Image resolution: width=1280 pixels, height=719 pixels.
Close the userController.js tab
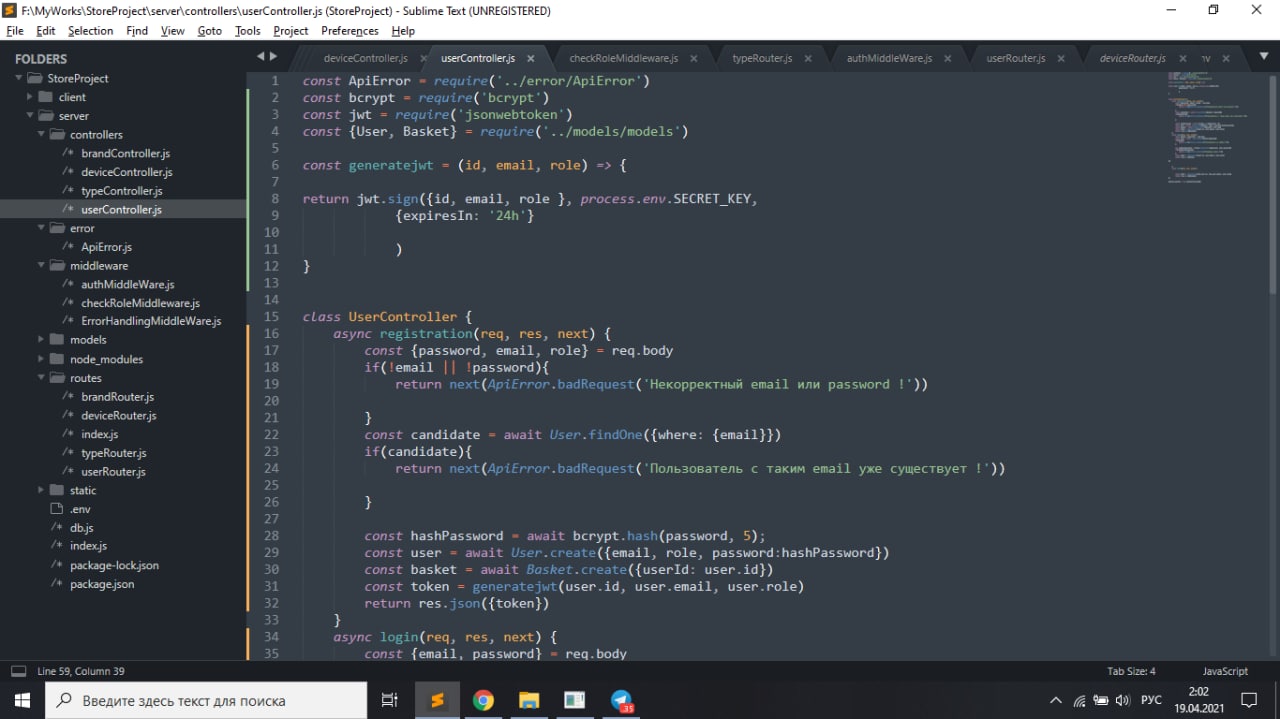[531, 59]
